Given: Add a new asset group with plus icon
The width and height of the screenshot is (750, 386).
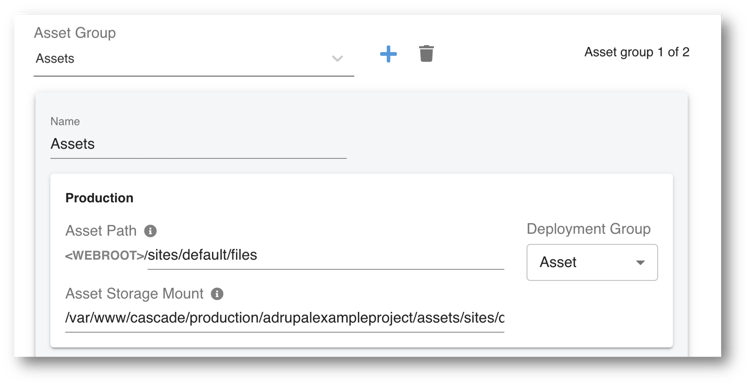Looking at the screenshot, I should (x=388, y=54).
